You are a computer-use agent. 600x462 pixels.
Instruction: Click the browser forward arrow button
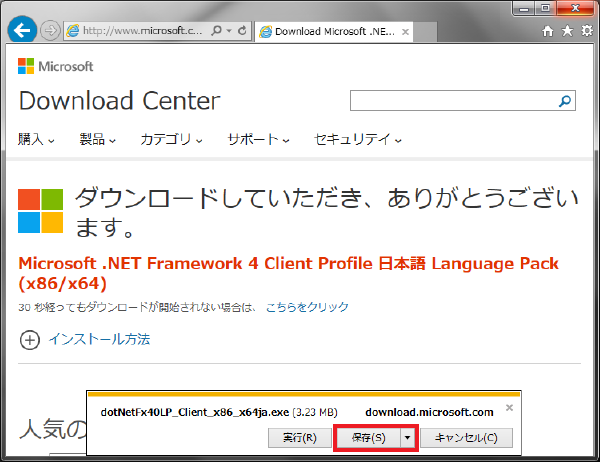coord(50,30)
